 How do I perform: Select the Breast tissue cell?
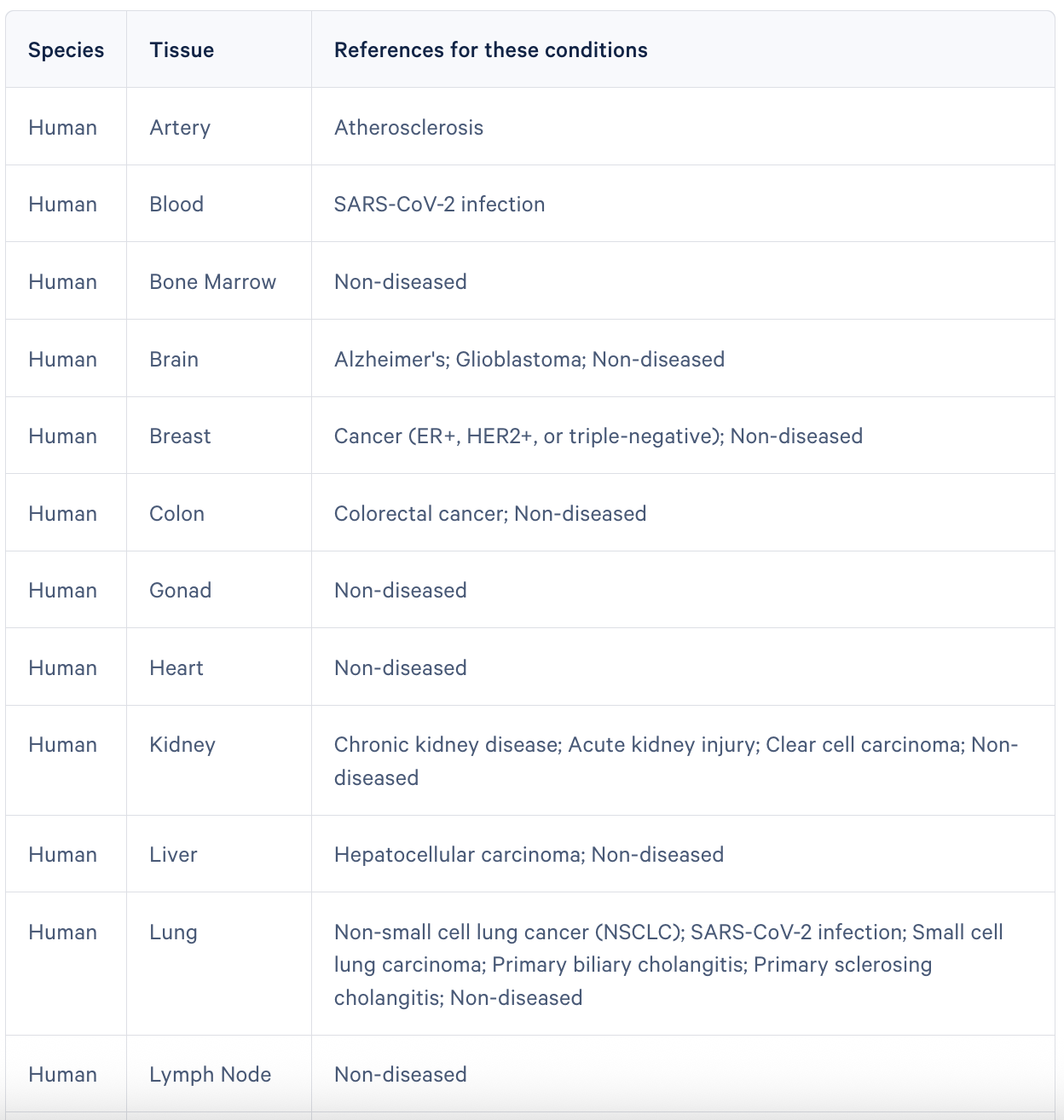point(180,436)
